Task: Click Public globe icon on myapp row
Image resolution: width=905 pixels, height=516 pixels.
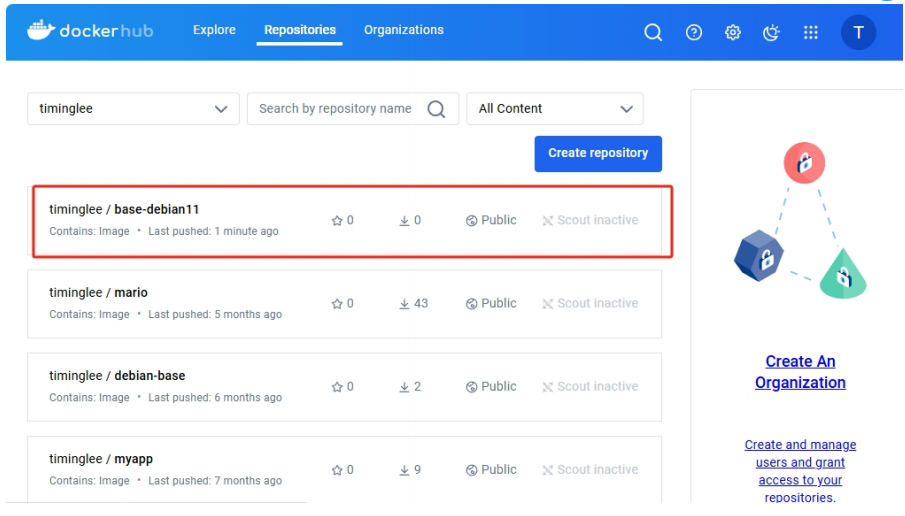Action: tap(472, 470)
